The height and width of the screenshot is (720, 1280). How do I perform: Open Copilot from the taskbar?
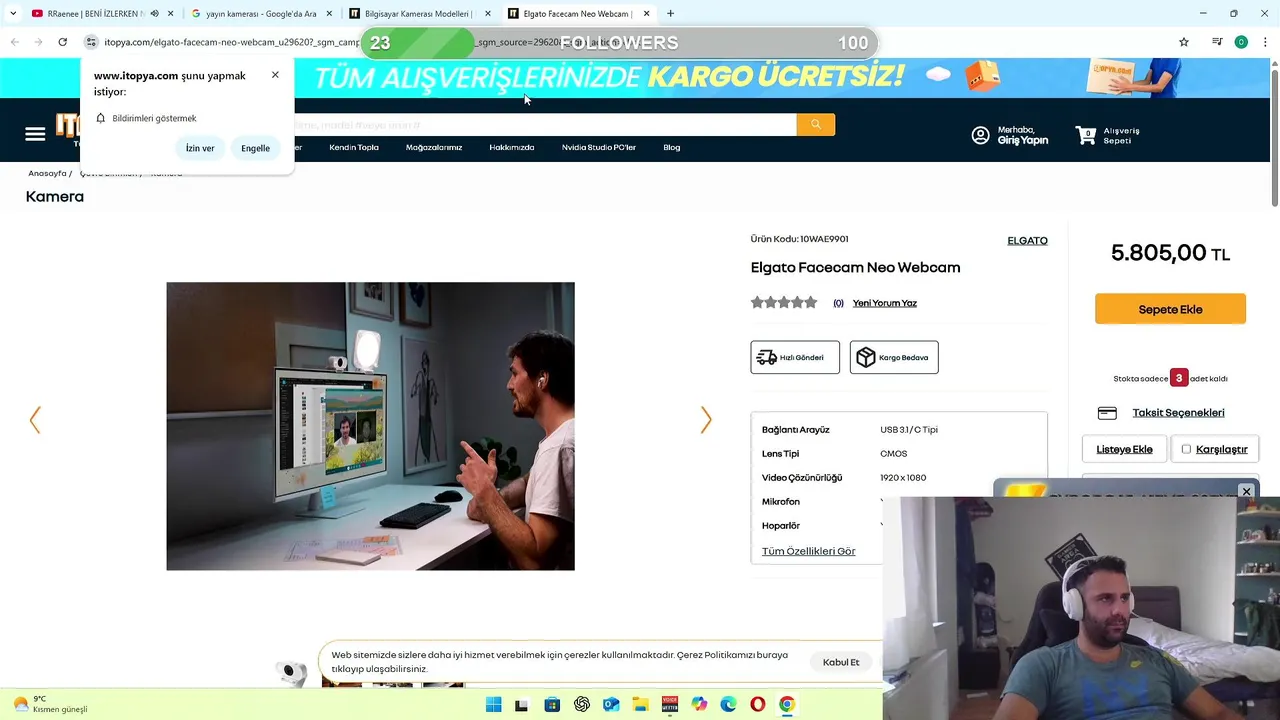699,705
